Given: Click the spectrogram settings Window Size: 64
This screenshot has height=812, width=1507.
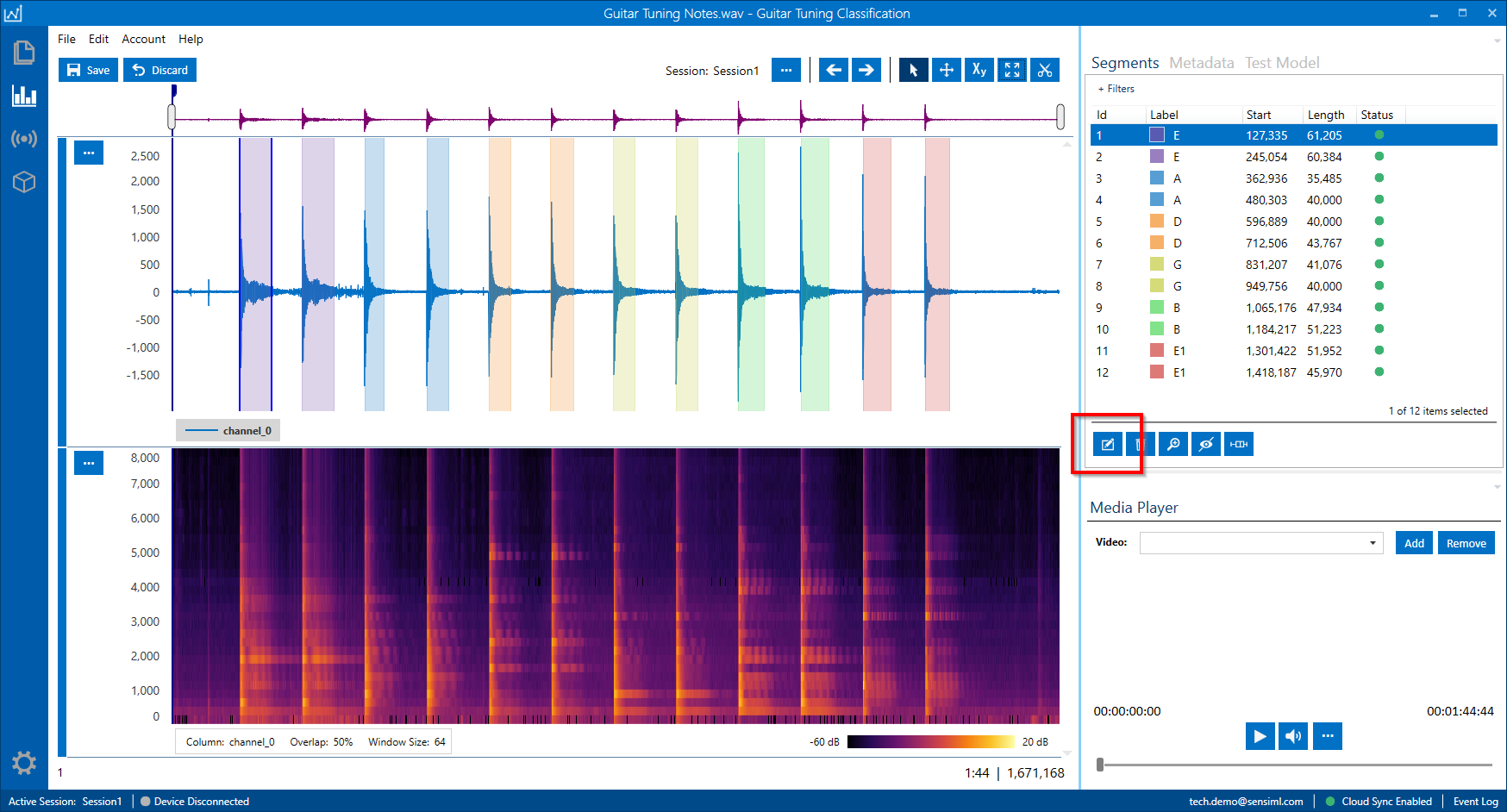Looking at the screenshot, I should click(407, 742).
